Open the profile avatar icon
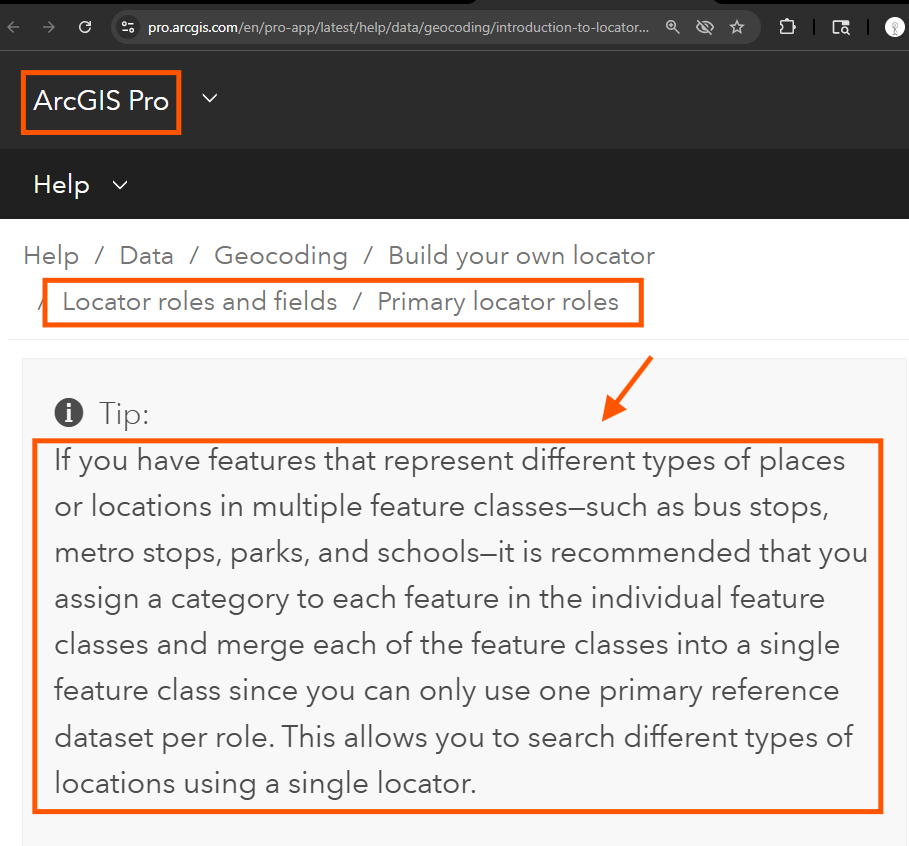 point(895,27)
